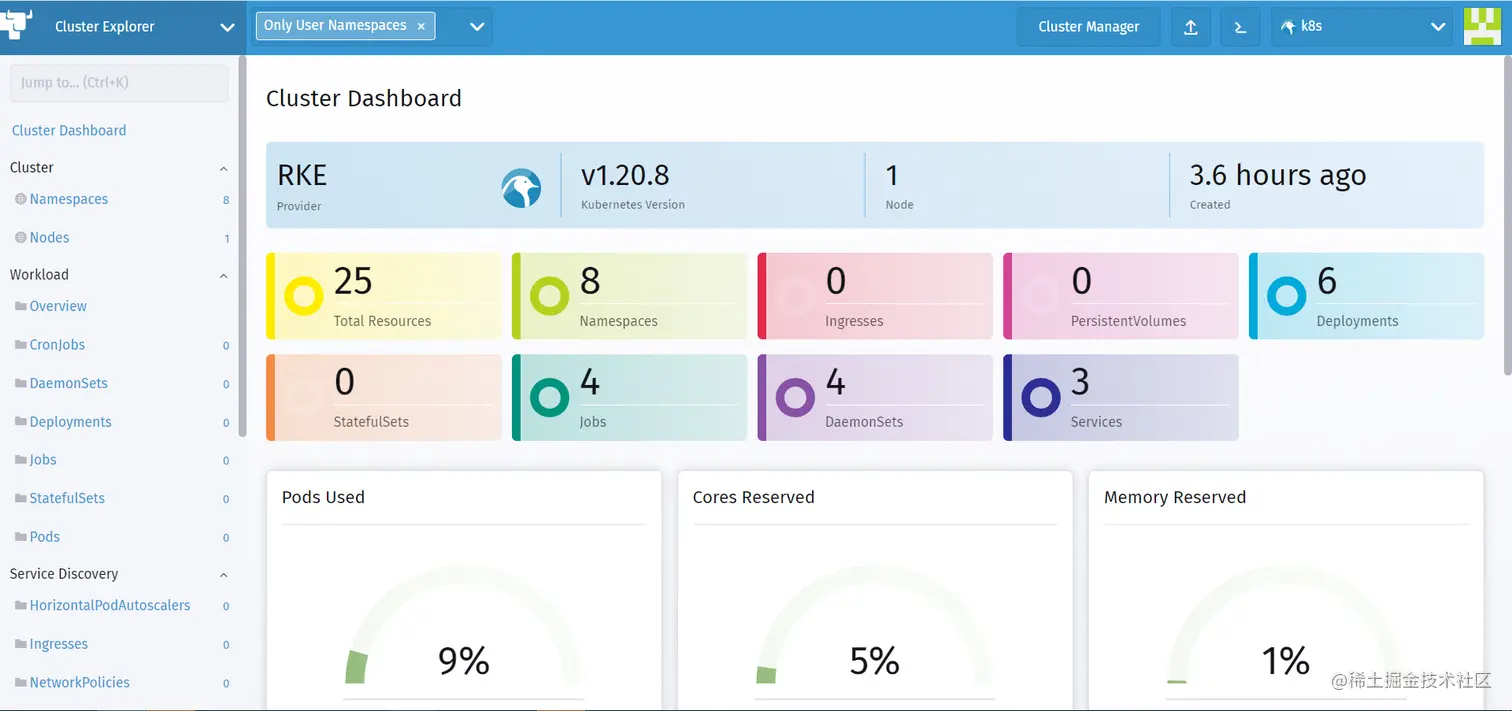Click the v1.20.8 Kubernetes version text
Image resolution: width=1512 pixels, height=711 pixels.
[x=625, y=175]
